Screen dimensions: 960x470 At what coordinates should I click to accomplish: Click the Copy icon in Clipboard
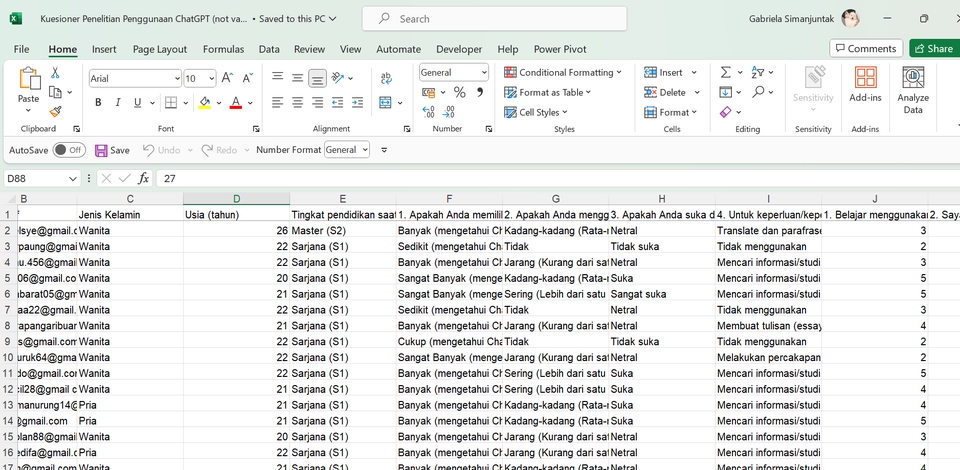point(55,92)
